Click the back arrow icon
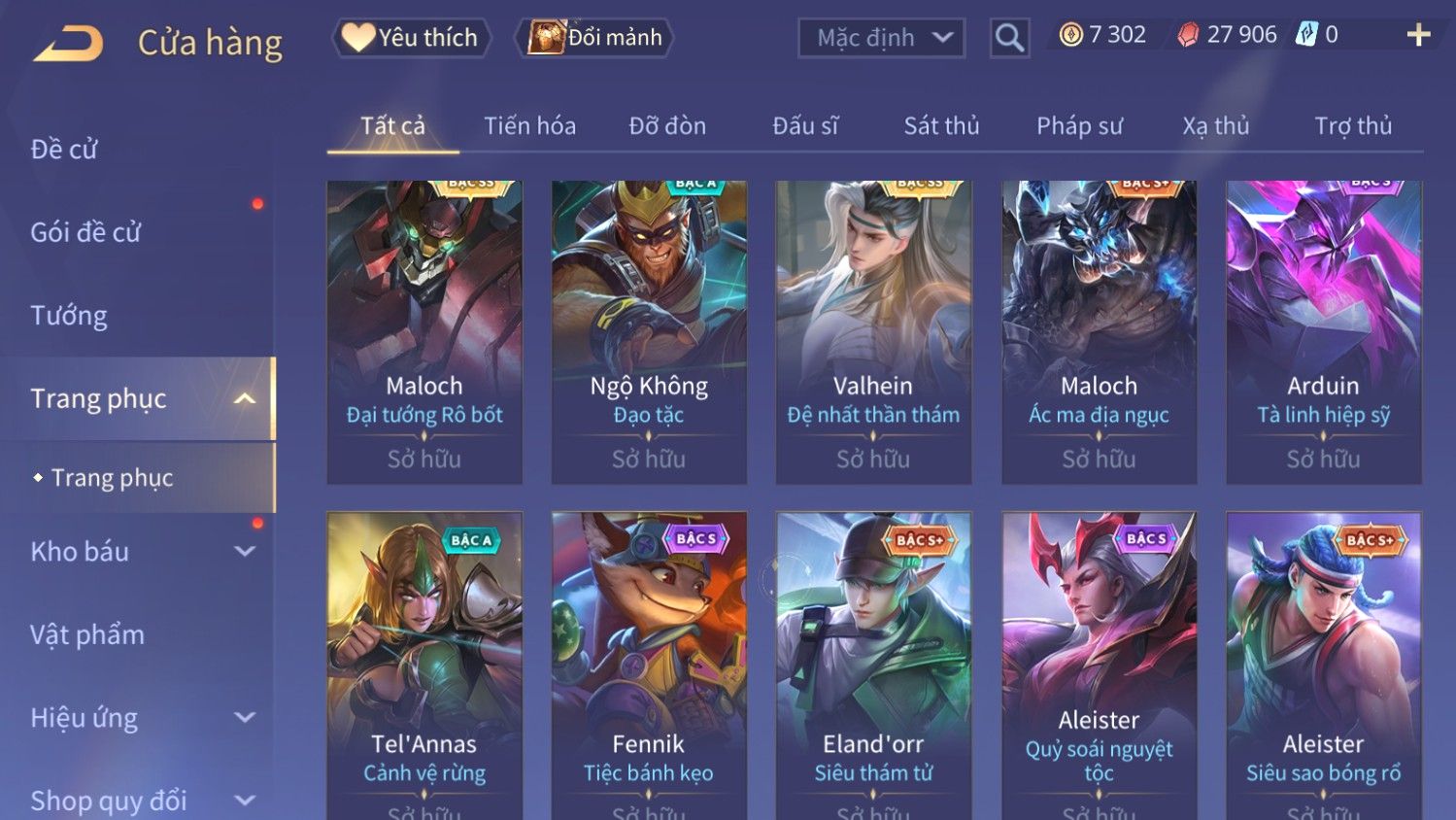Viewport: 1456px width, 820px height. pos(68,44)
